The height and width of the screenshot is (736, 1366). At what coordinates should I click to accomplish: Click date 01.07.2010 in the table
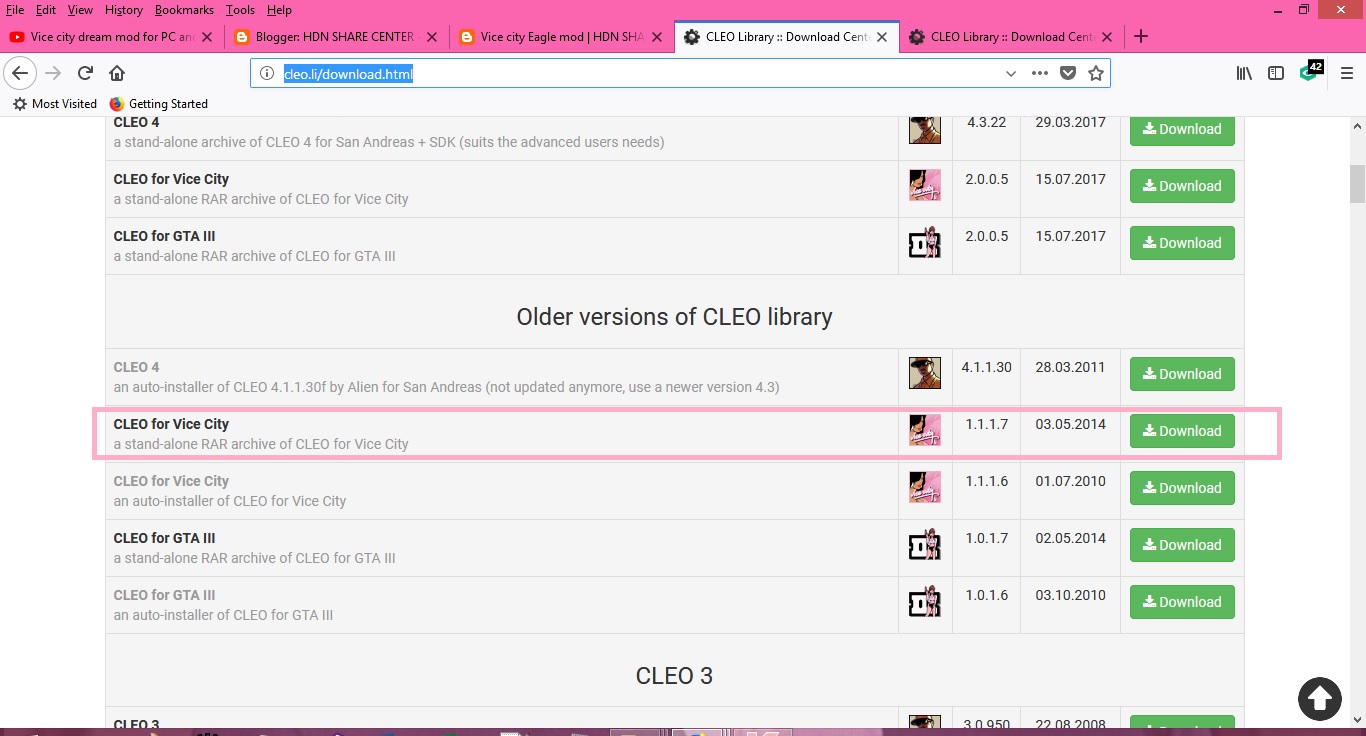point(1070,481)
